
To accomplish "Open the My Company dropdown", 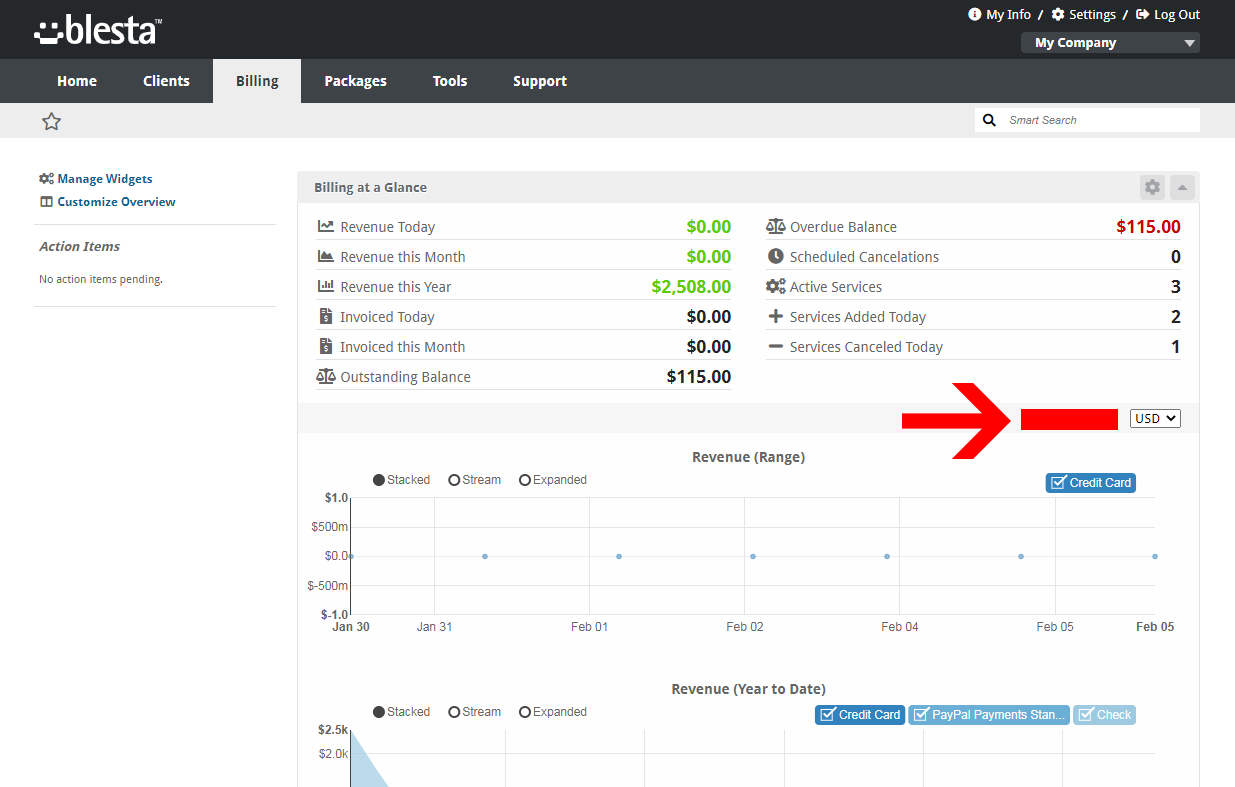I will (x=1110, y=43).
